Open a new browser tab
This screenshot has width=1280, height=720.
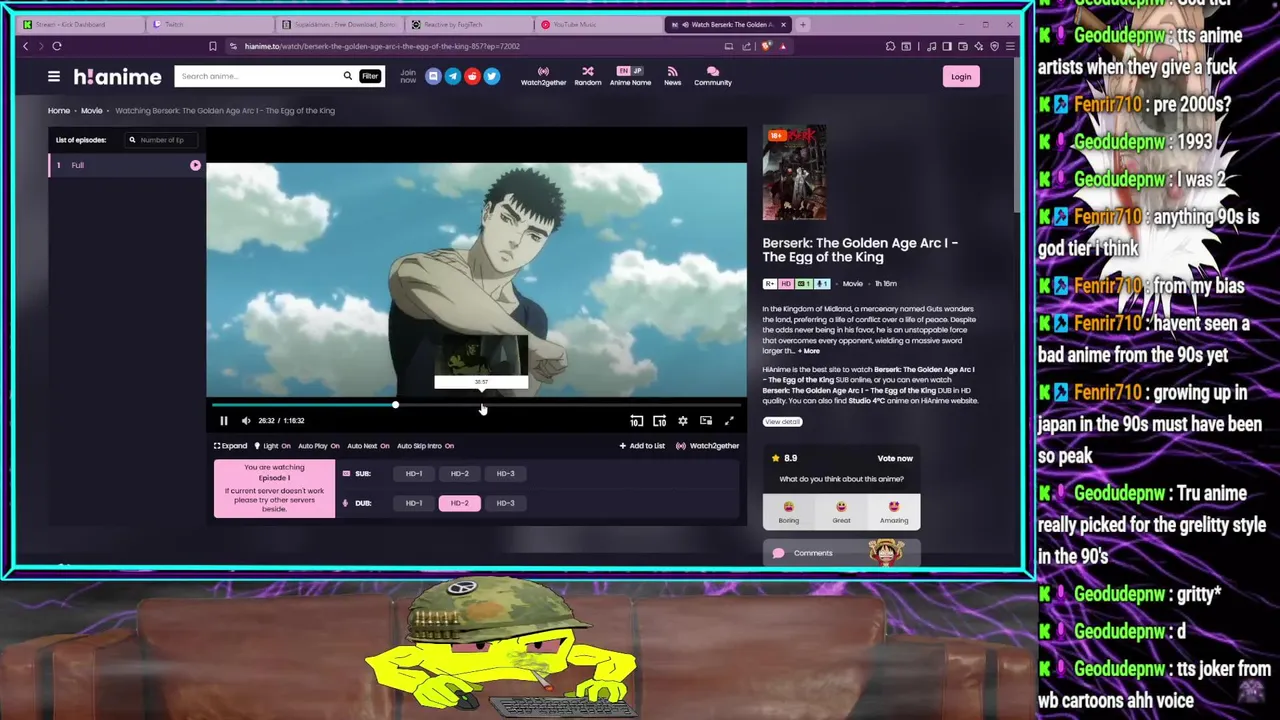[802, 24]
